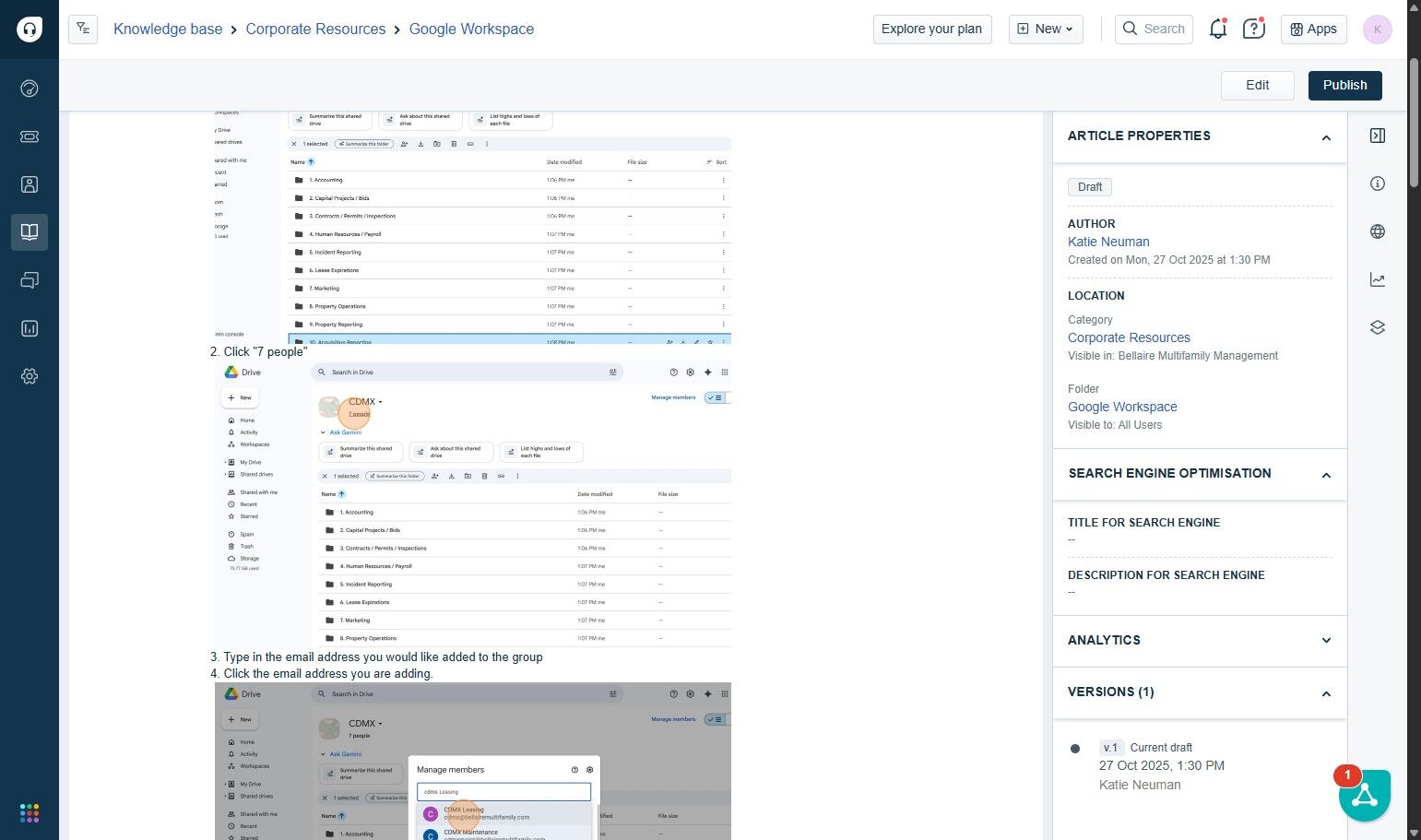Click the Edit button
The height and width of the screenshot is (840, 1421).
coord(1257,85)
